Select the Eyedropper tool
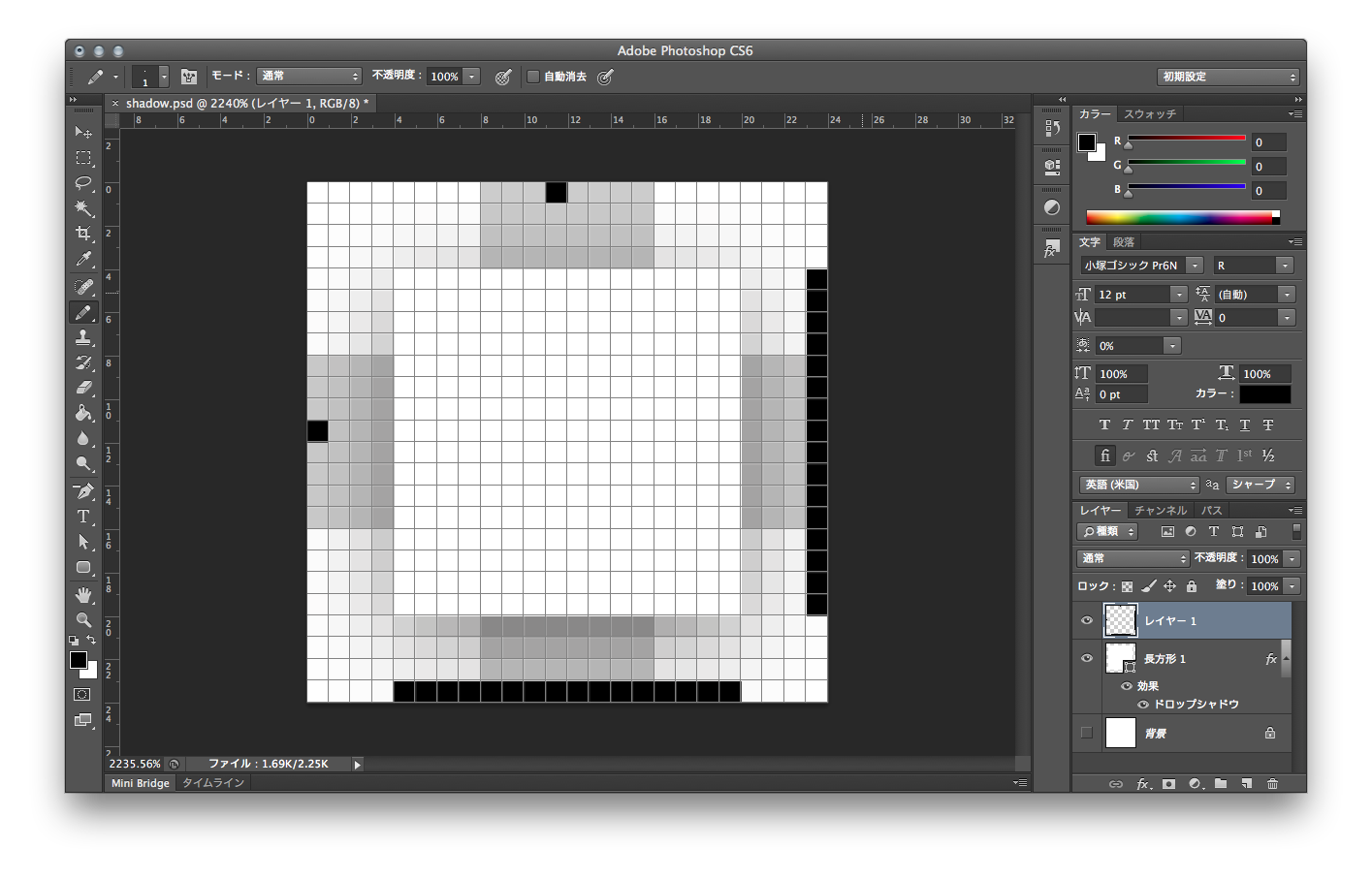1372x879 pixels. pyautogui.click(x=83, y=260)
